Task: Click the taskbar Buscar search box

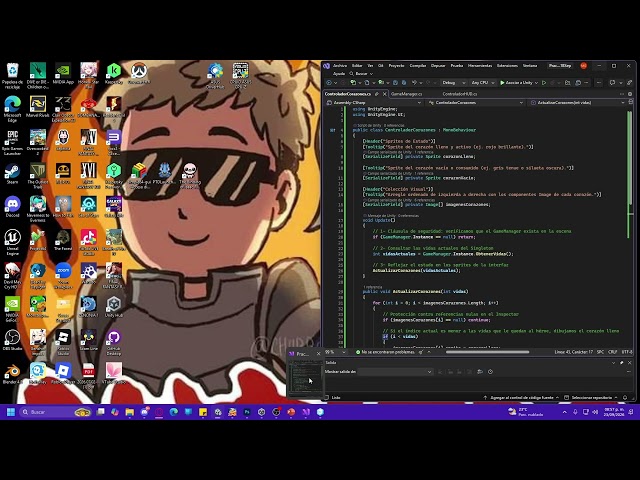Action: pyautogui.click(x=55, y=412)
